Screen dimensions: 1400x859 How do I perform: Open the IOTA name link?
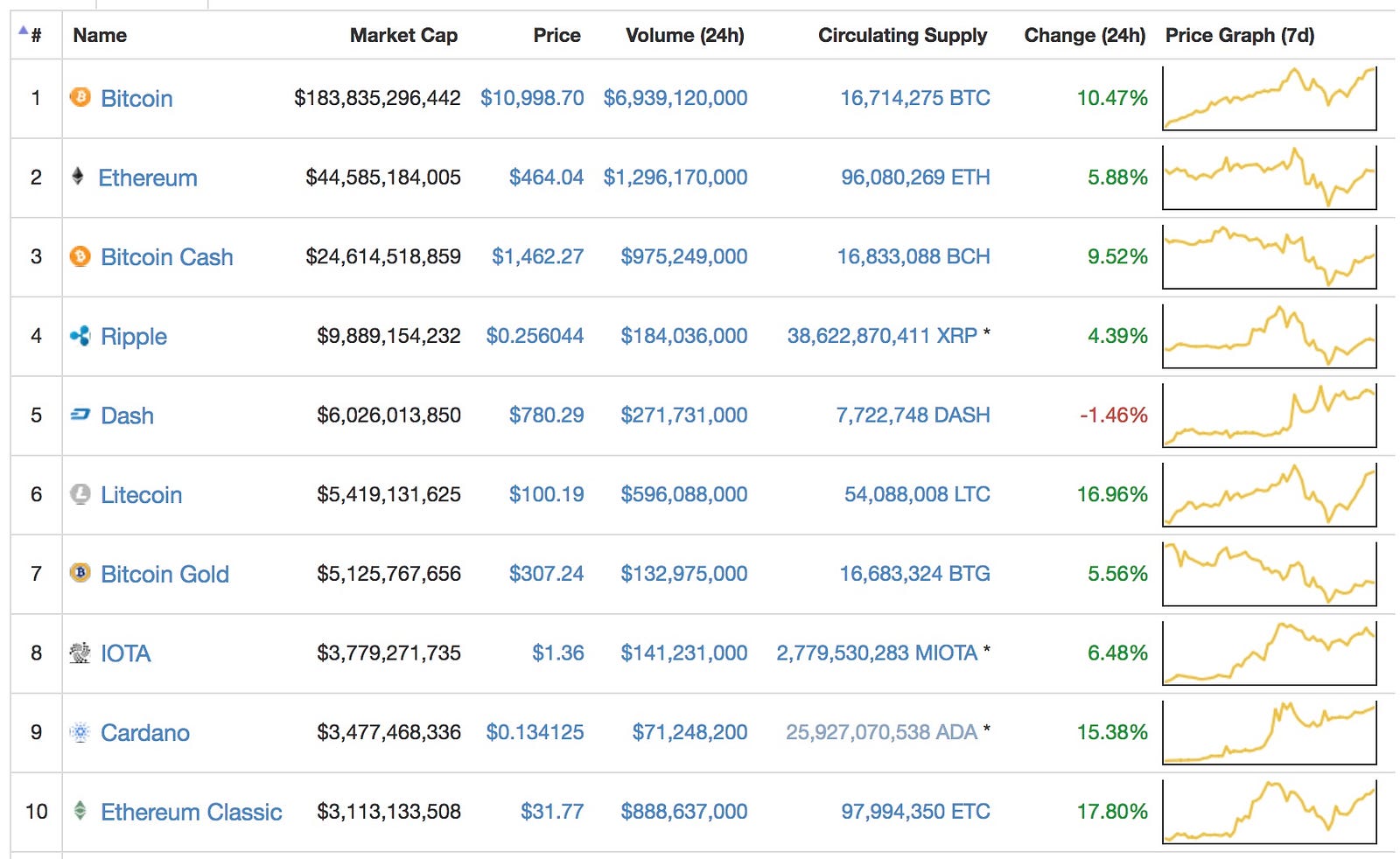[126, 653]
